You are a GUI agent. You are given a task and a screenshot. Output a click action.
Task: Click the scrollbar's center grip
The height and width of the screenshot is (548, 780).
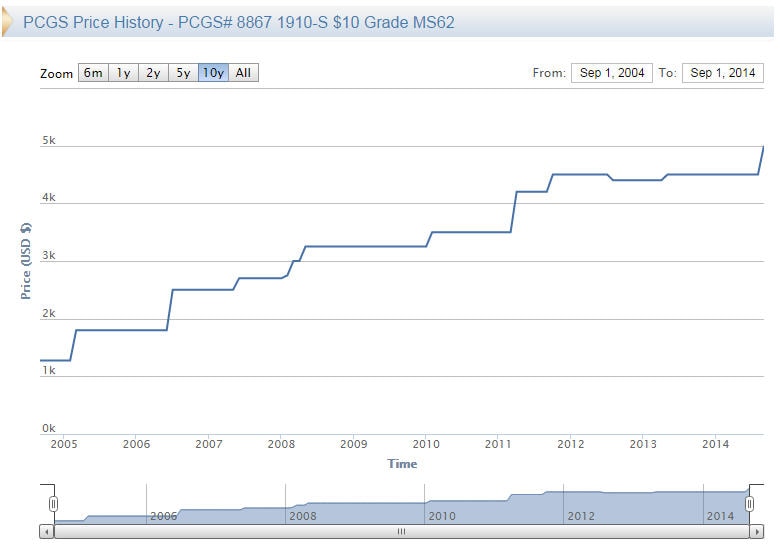(401, 532)
